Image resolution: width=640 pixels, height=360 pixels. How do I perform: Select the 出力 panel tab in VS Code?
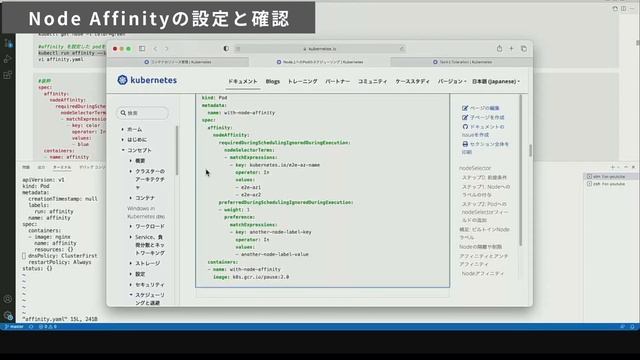(x=41, y=167)
